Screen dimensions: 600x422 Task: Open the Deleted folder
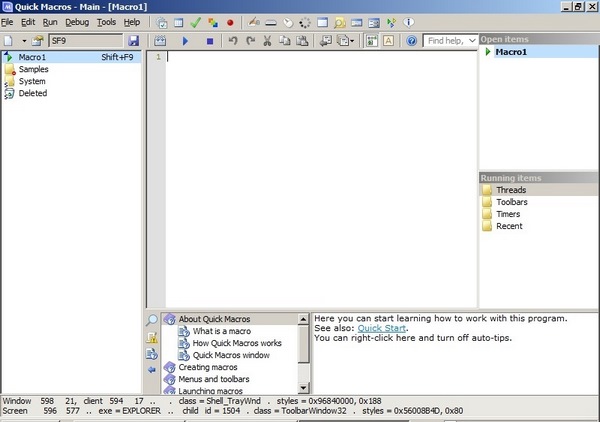[x=33, y=93]
